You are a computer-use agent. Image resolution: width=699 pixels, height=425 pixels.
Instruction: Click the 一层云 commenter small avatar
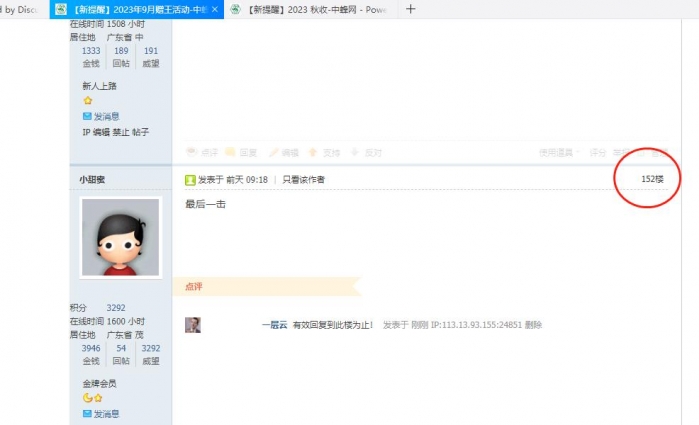(193, 325)
